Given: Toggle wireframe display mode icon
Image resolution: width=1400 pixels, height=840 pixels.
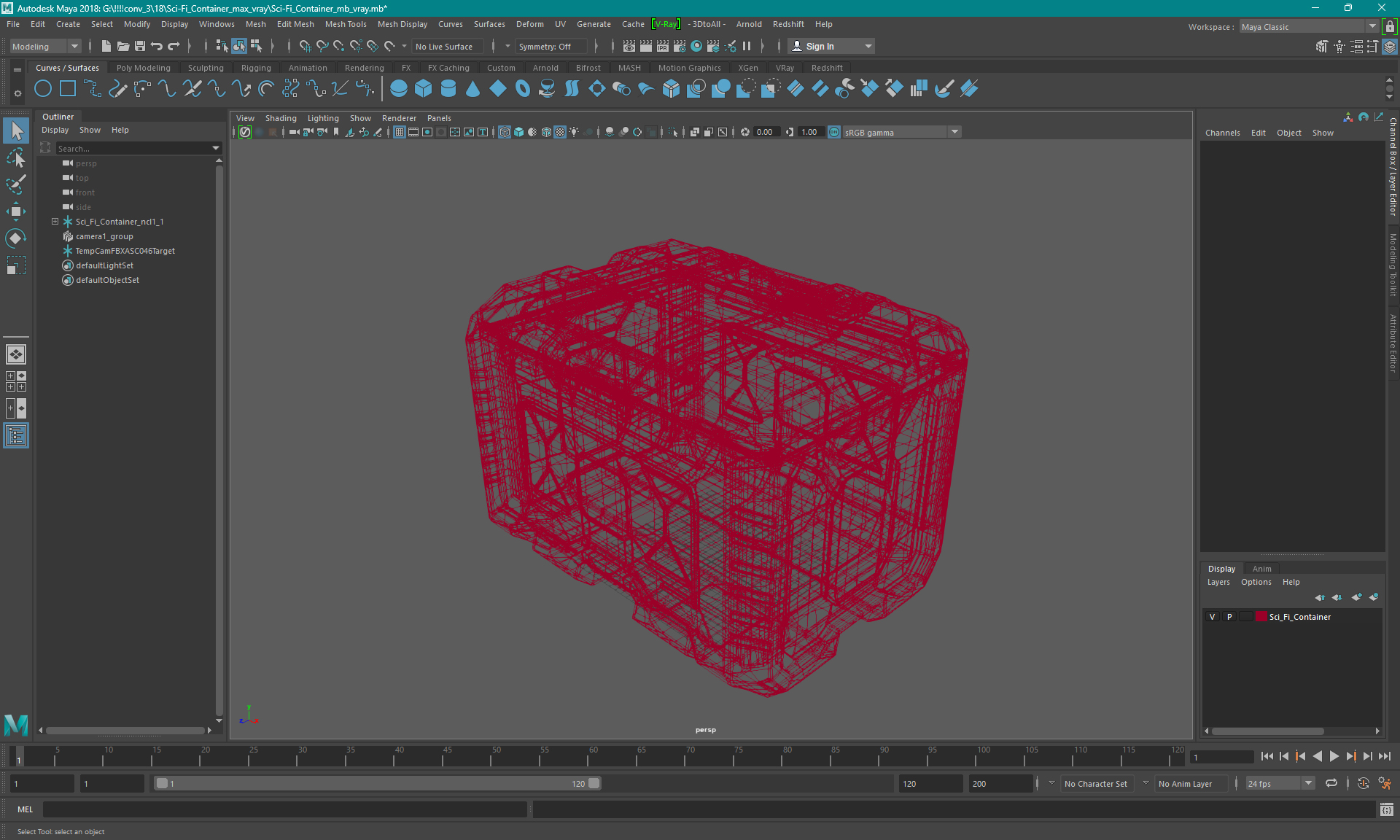Looking at the screenshot, I should pos(504,132).
